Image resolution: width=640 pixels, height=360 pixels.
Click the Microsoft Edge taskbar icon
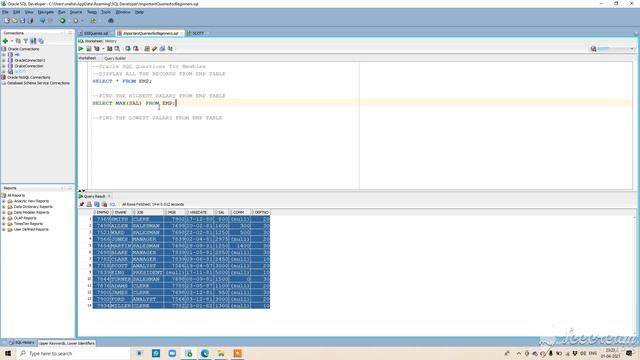[204, 353]
